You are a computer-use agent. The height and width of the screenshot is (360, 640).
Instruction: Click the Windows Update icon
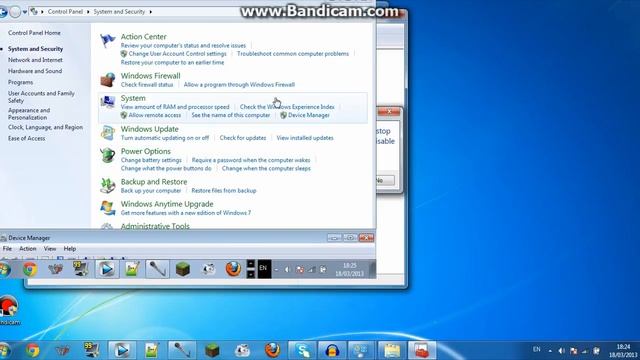click(107, 133)
